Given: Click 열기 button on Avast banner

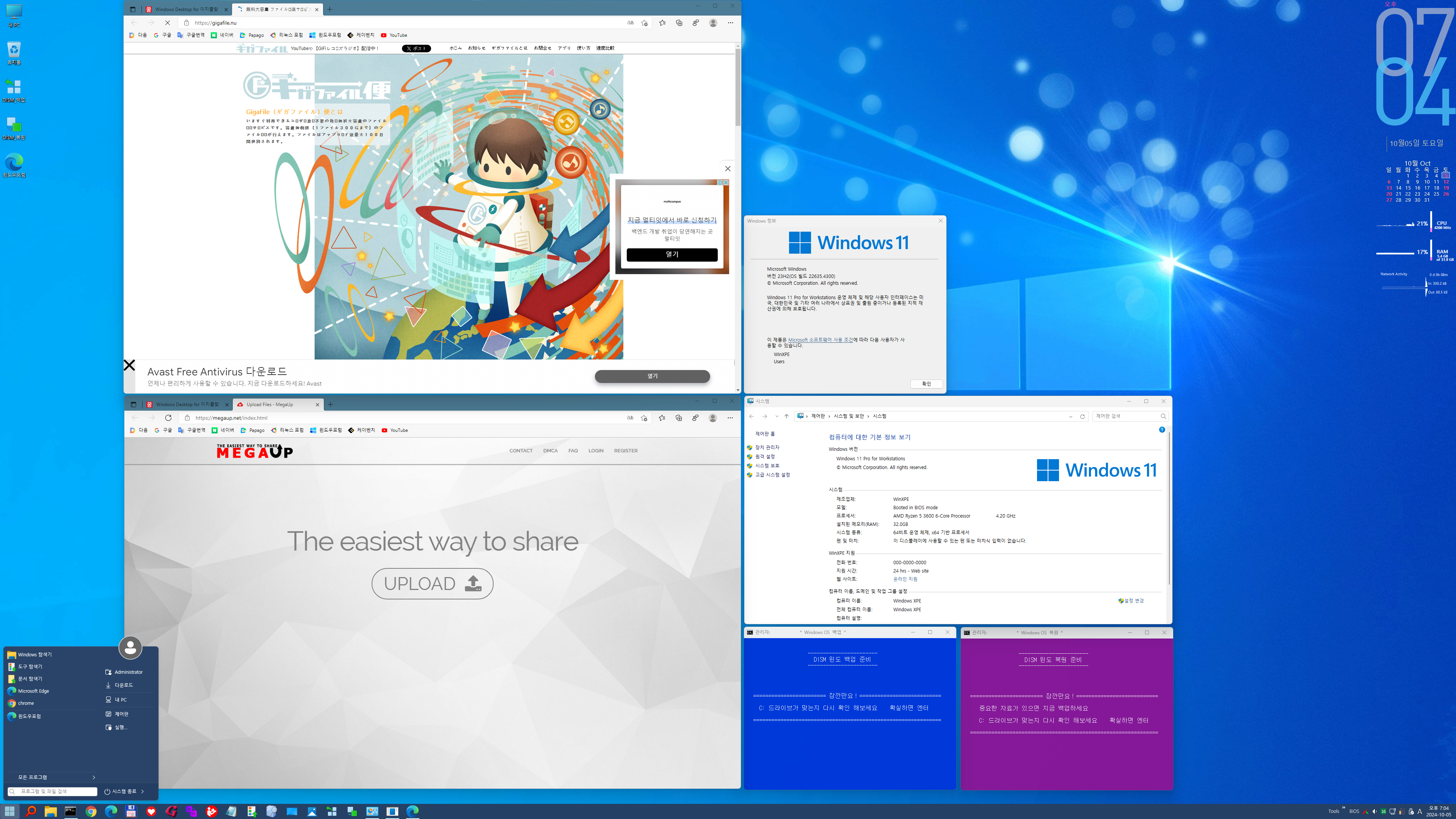Looking at the screenshot, I should (x=652, y=376).
